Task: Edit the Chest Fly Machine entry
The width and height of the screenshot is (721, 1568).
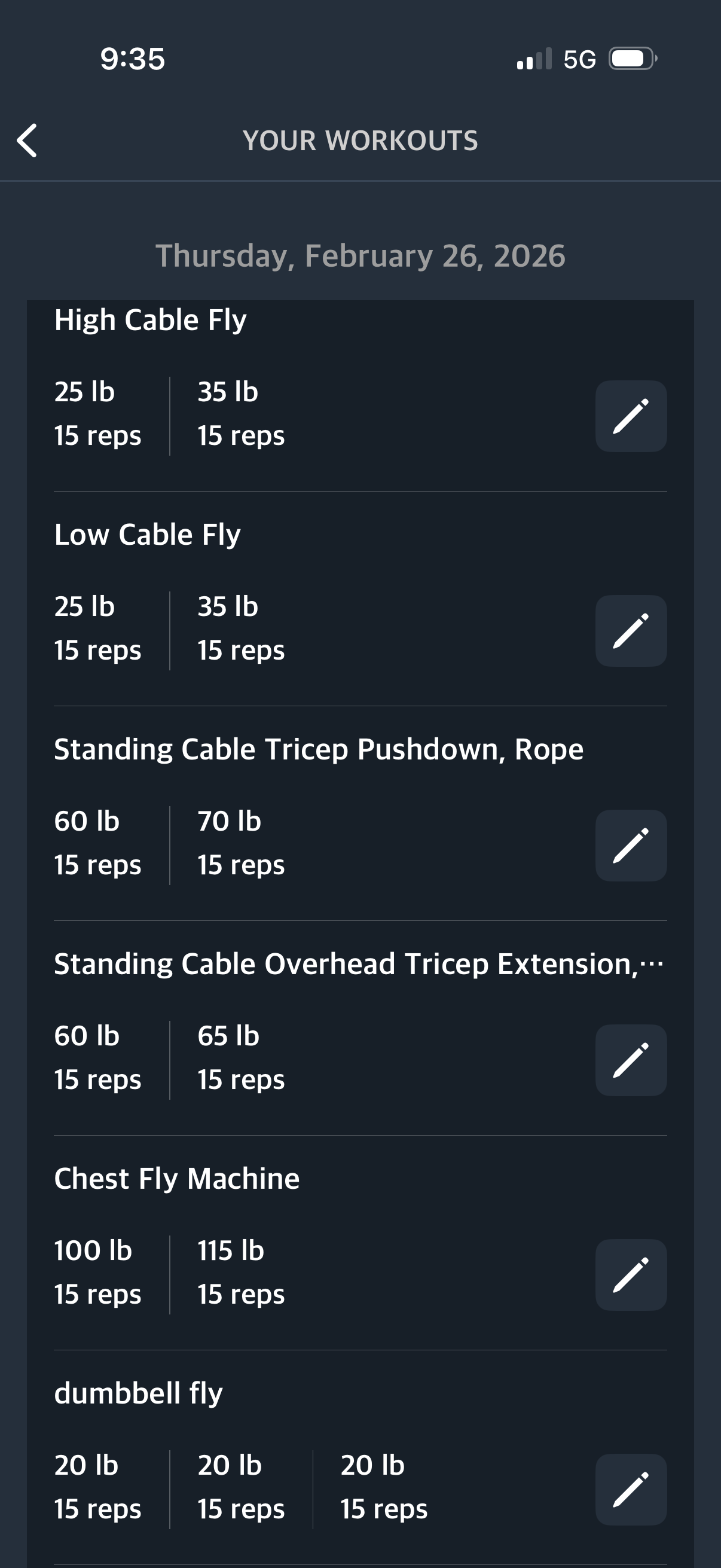Action: (x=630, y=1274)
